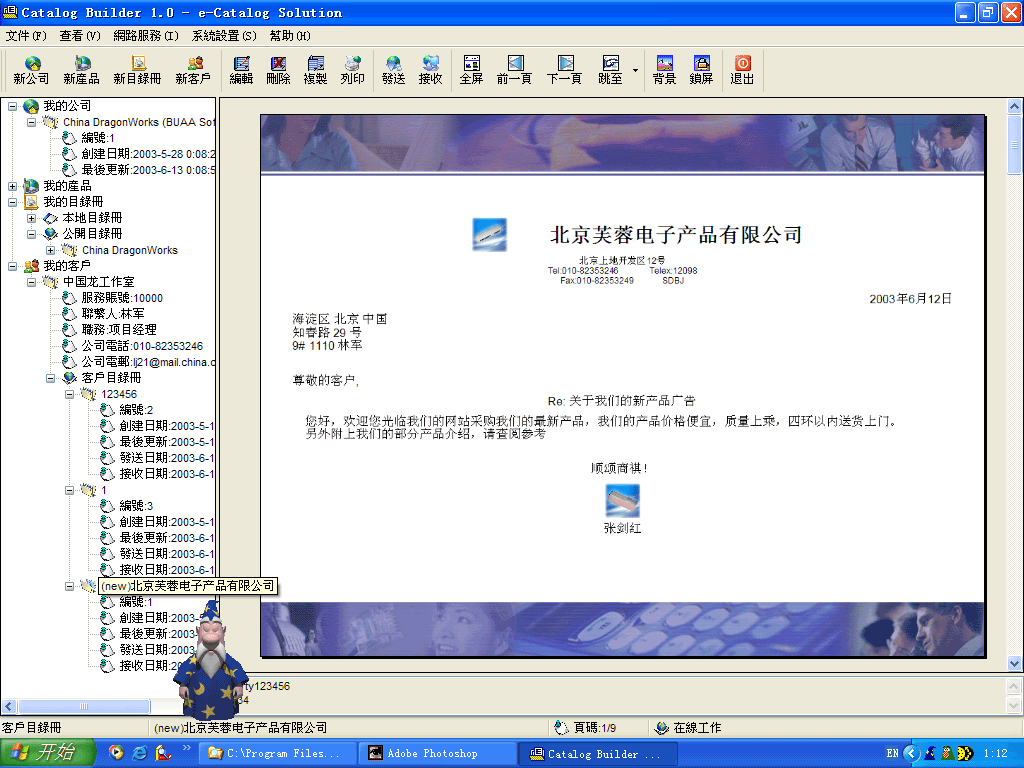
Task: Click the 新產品 (new product) toolbar icon
Action: [x=82, y=70]
